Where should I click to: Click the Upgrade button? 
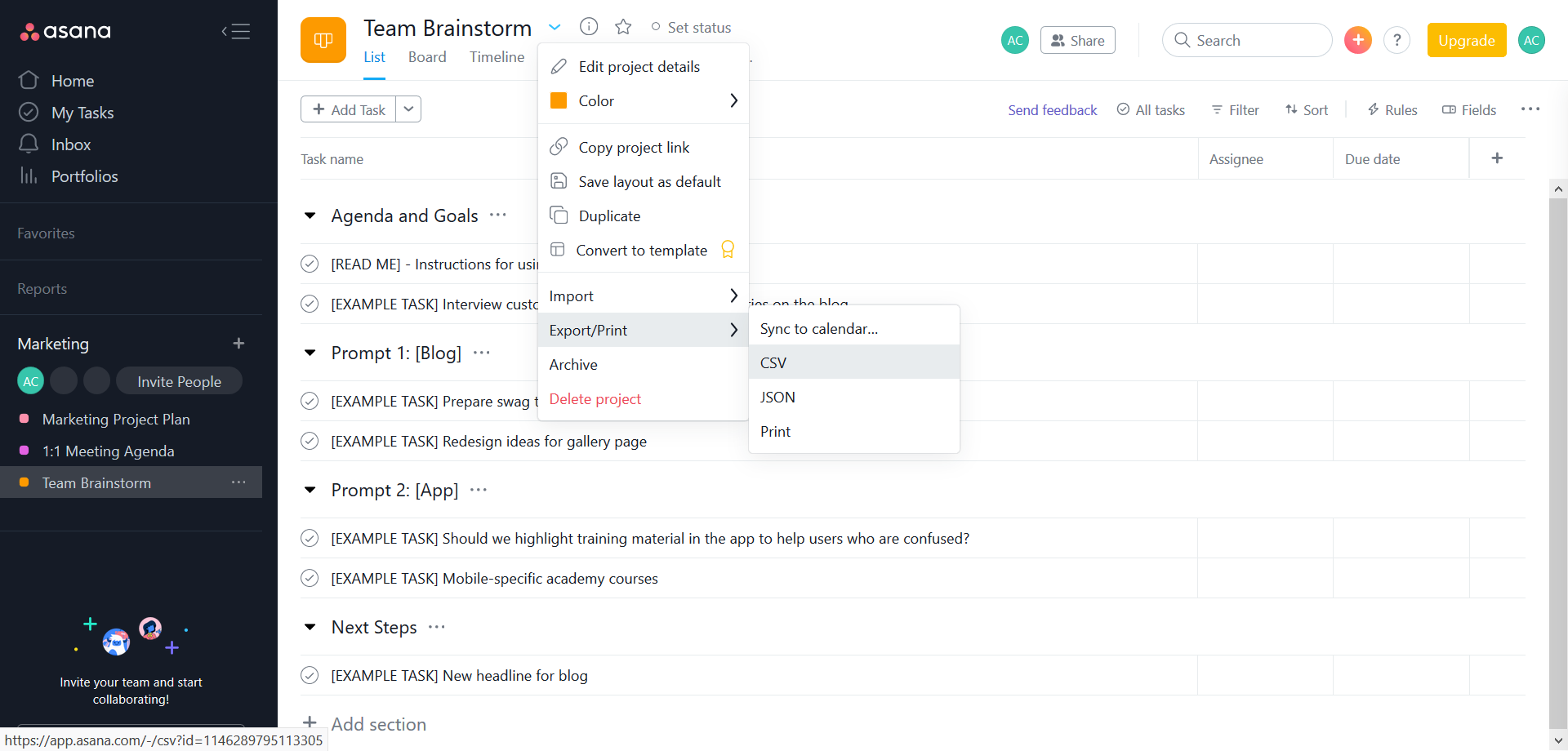pyautogui.click(x=1466, y=40)
